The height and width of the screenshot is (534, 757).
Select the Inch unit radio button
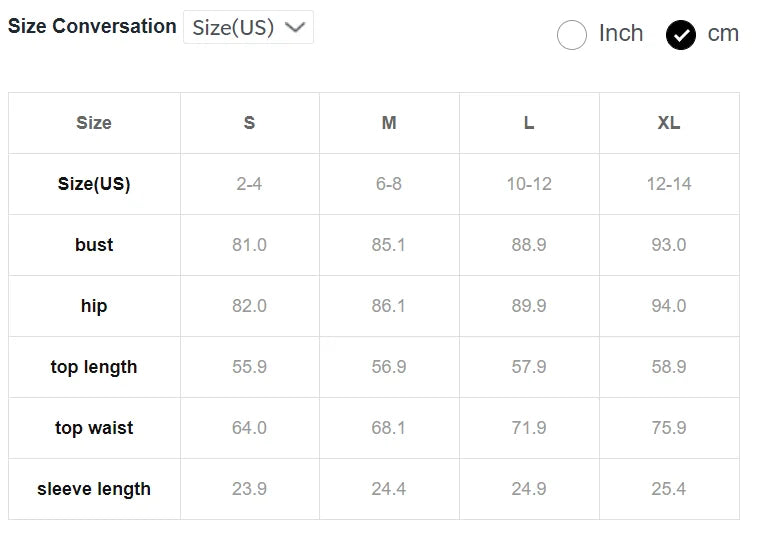point(571,35)
